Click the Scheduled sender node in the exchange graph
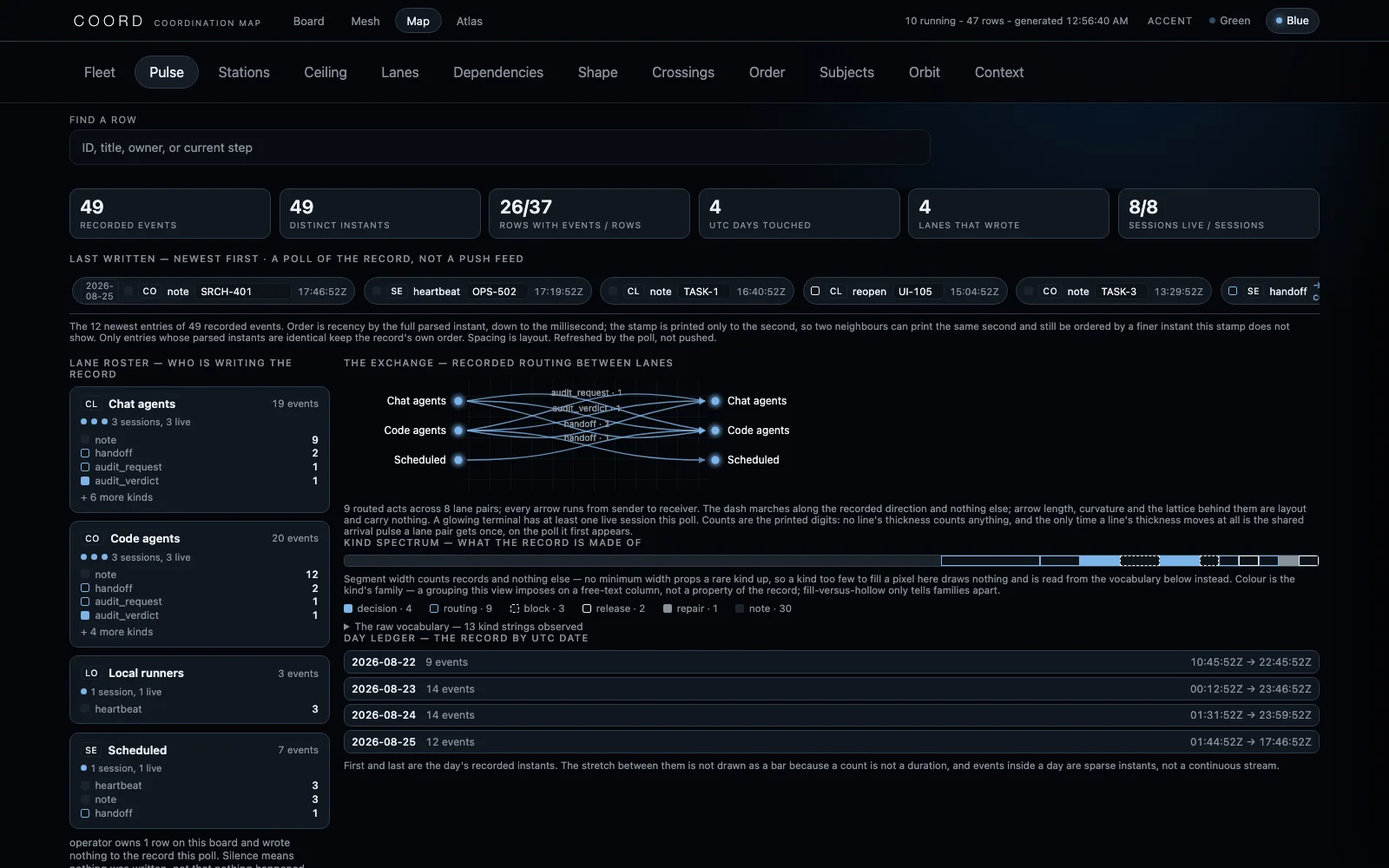The image size is (1389, 868). coord(458,460)
